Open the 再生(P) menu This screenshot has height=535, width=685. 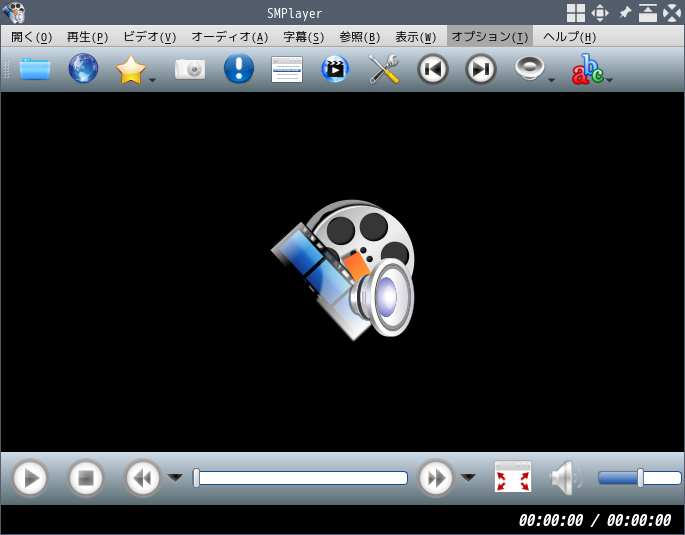click(x=87, y=37)
